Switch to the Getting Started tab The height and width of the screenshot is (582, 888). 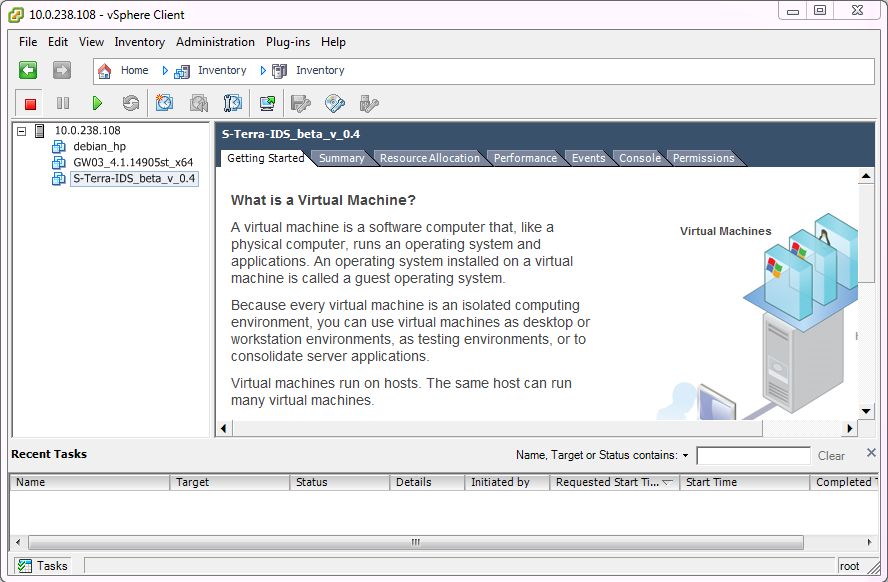tap(265, 158)
